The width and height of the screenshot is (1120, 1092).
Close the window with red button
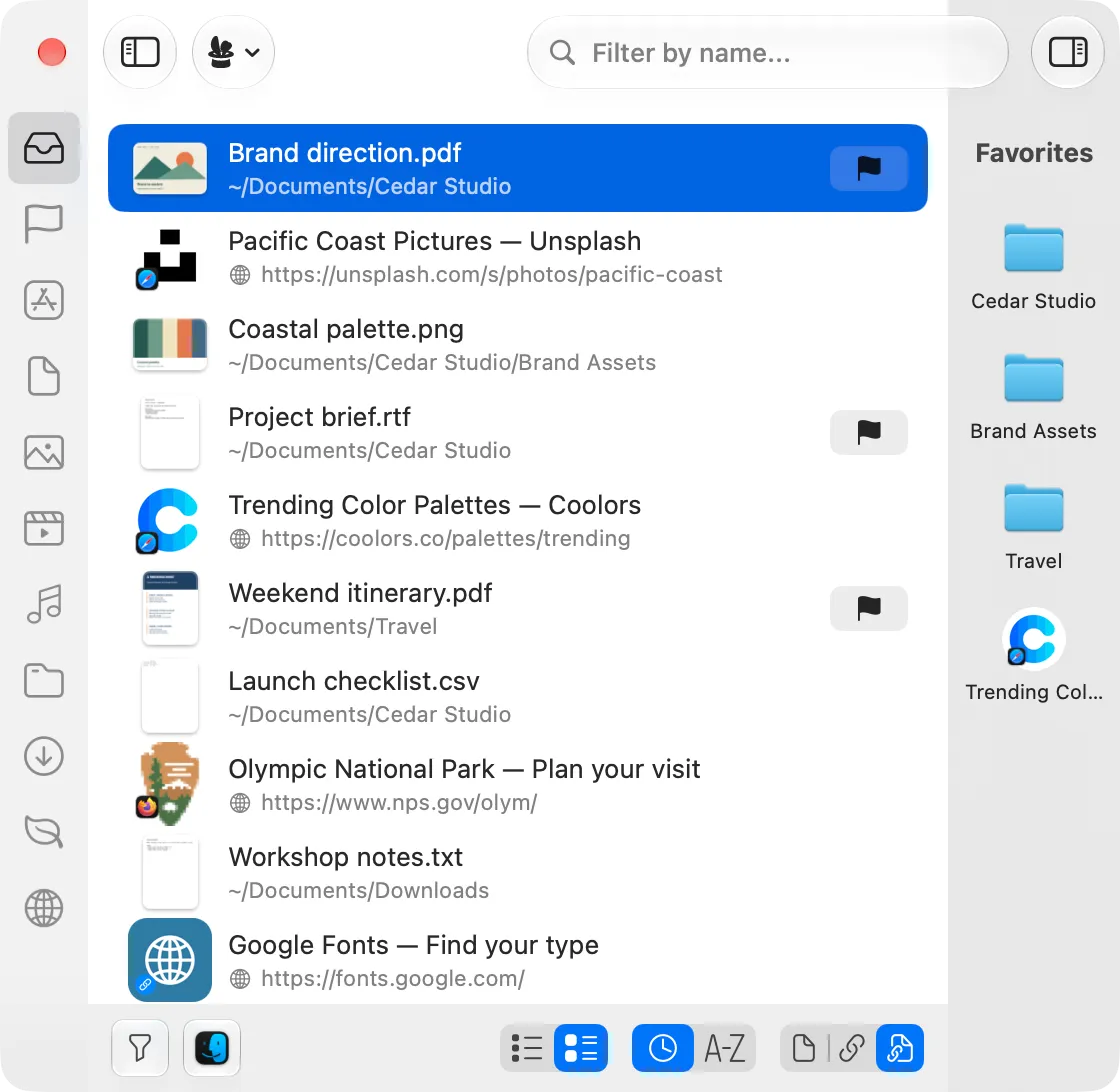tap(51, 52)
